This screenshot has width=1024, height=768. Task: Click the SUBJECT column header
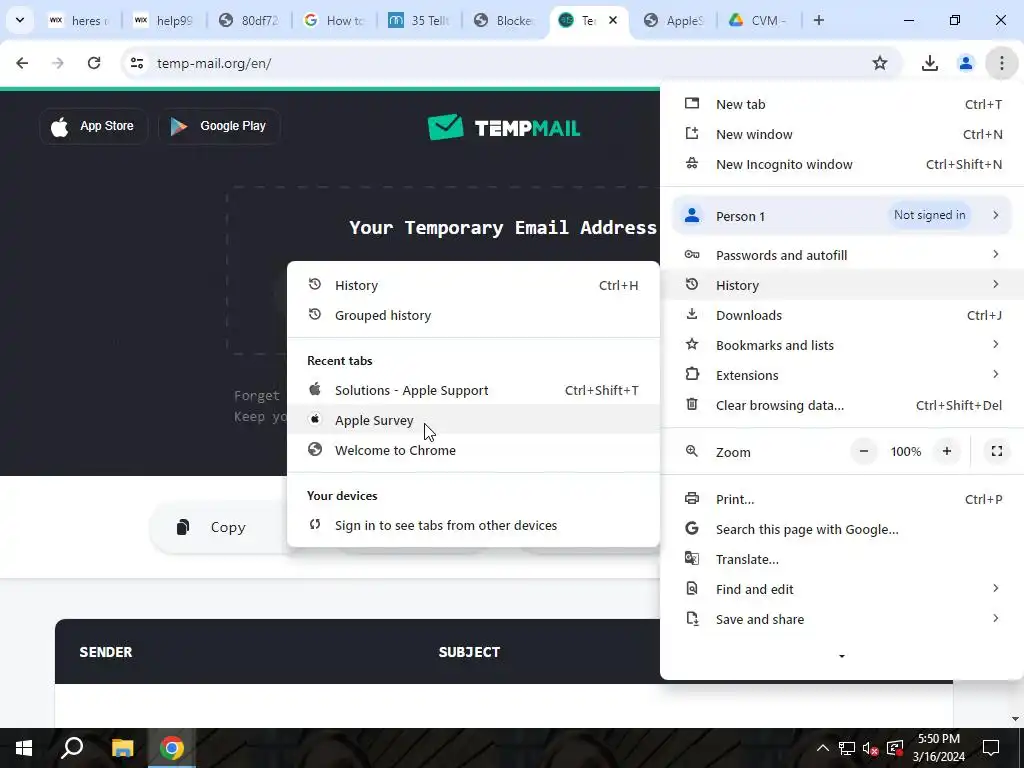[x=469, y=652]
